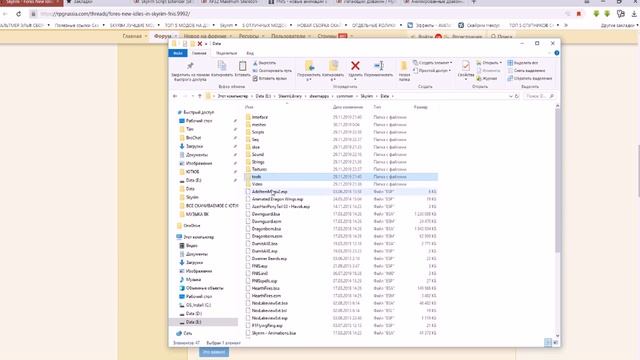Click Paste shortcut in the ribbon
Image resolution: width=640 pixels, height=360 pixels.
coord(270,78)
